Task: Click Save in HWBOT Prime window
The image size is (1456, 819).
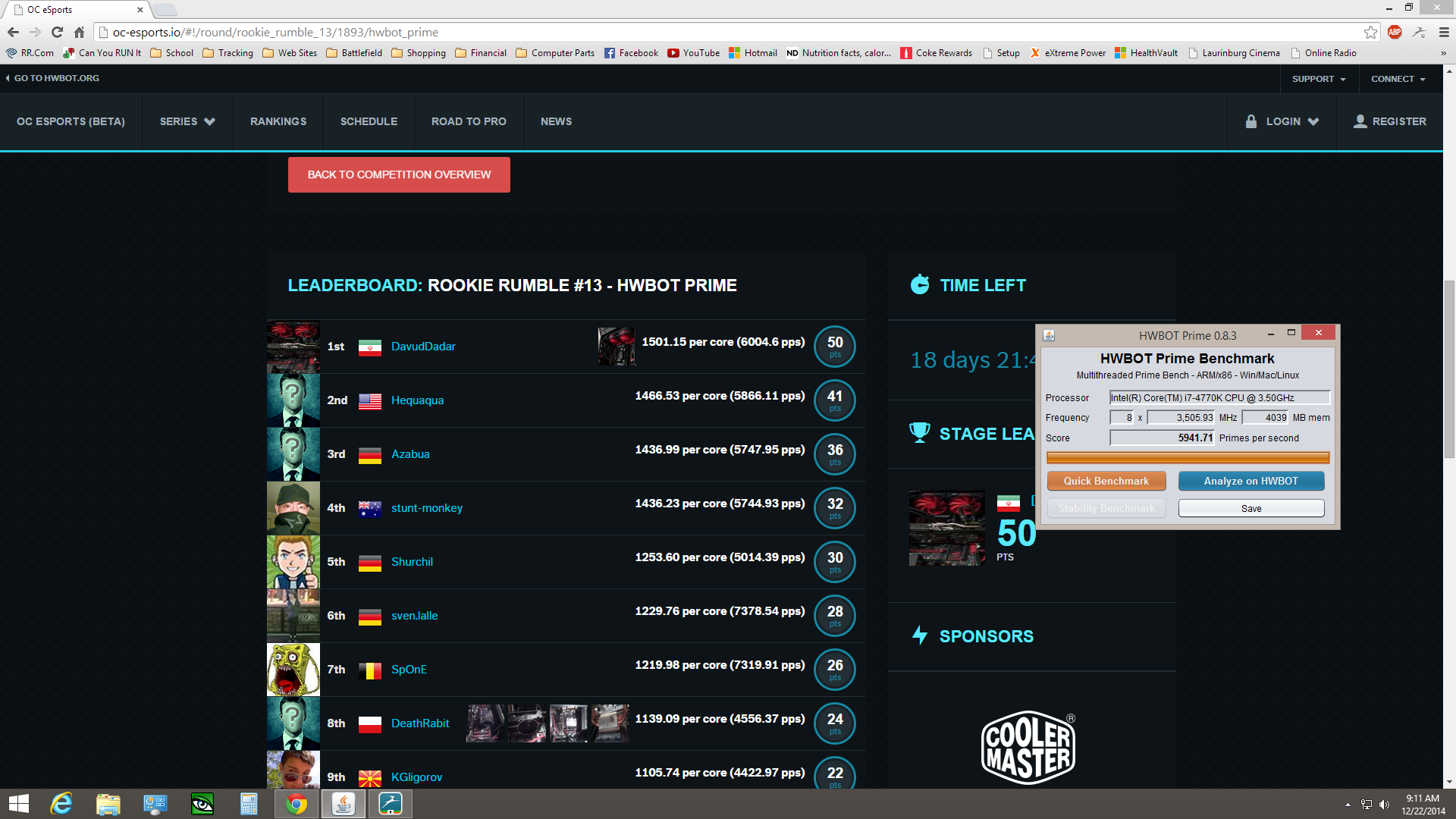Action: (1250, 508)
